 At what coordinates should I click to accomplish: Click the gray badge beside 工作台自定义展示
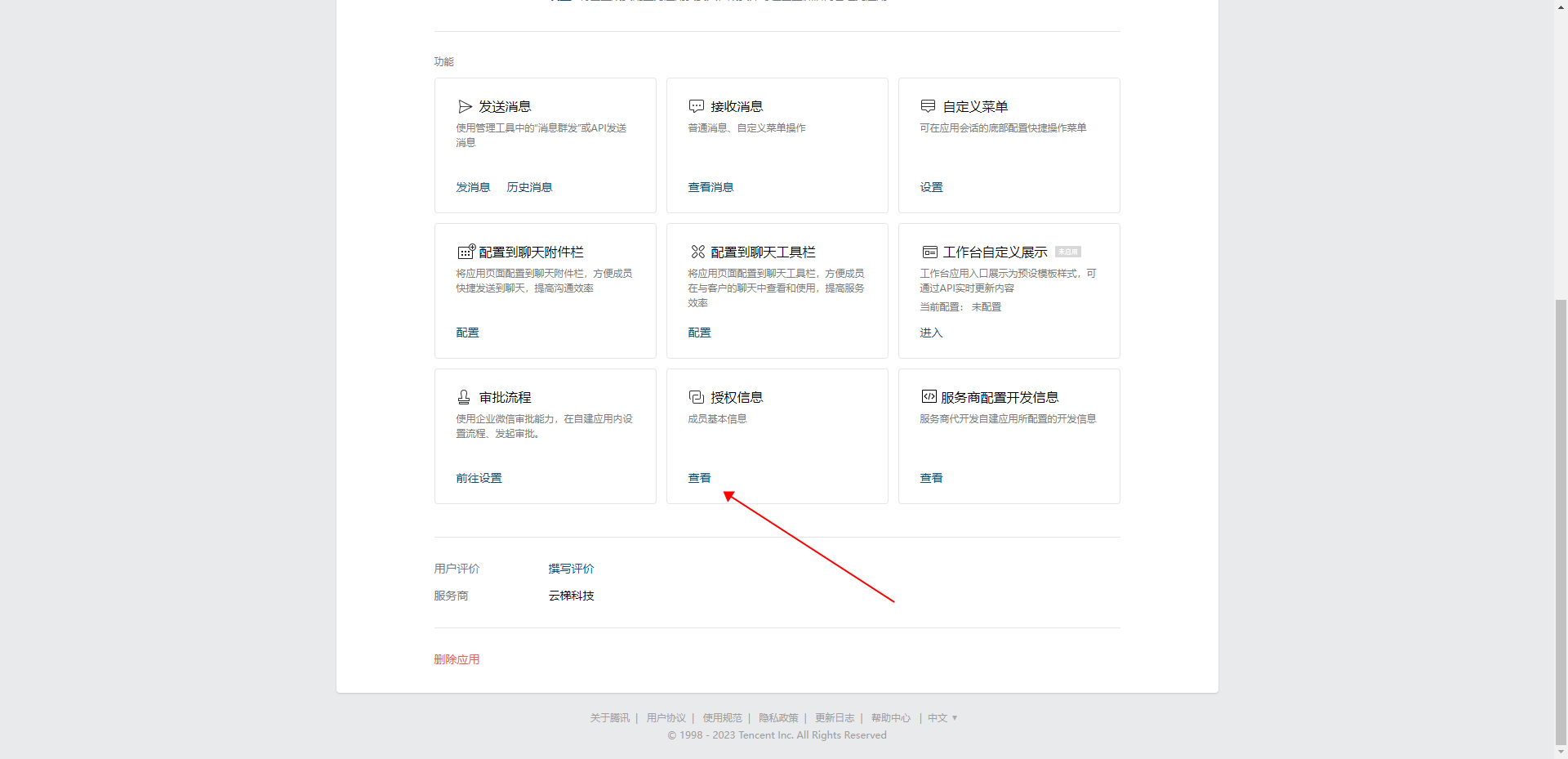coord(1067,252)
